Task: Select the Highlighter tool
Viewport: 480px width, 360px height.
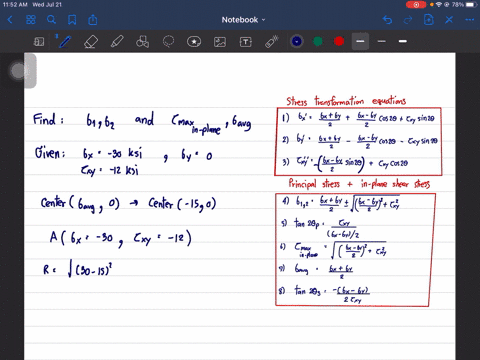Action: pos(117,42)
